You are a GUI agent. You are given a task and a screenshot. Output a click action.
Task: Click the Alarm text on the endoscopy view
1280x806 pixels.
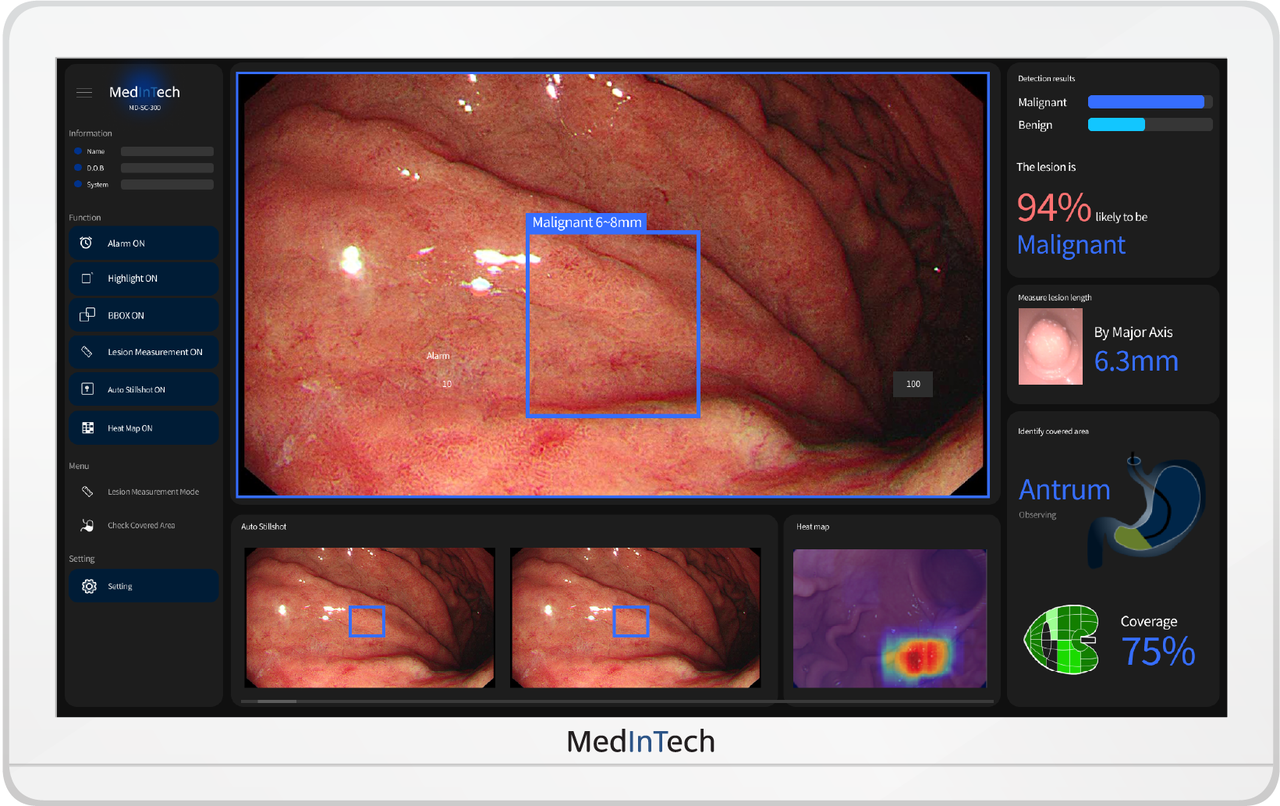pyautogui.click(x=439, y=356)
